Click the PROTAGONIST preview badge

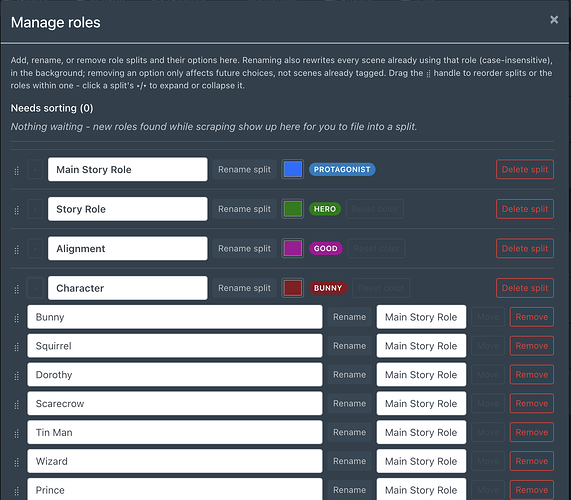click(x=342, y=169)
